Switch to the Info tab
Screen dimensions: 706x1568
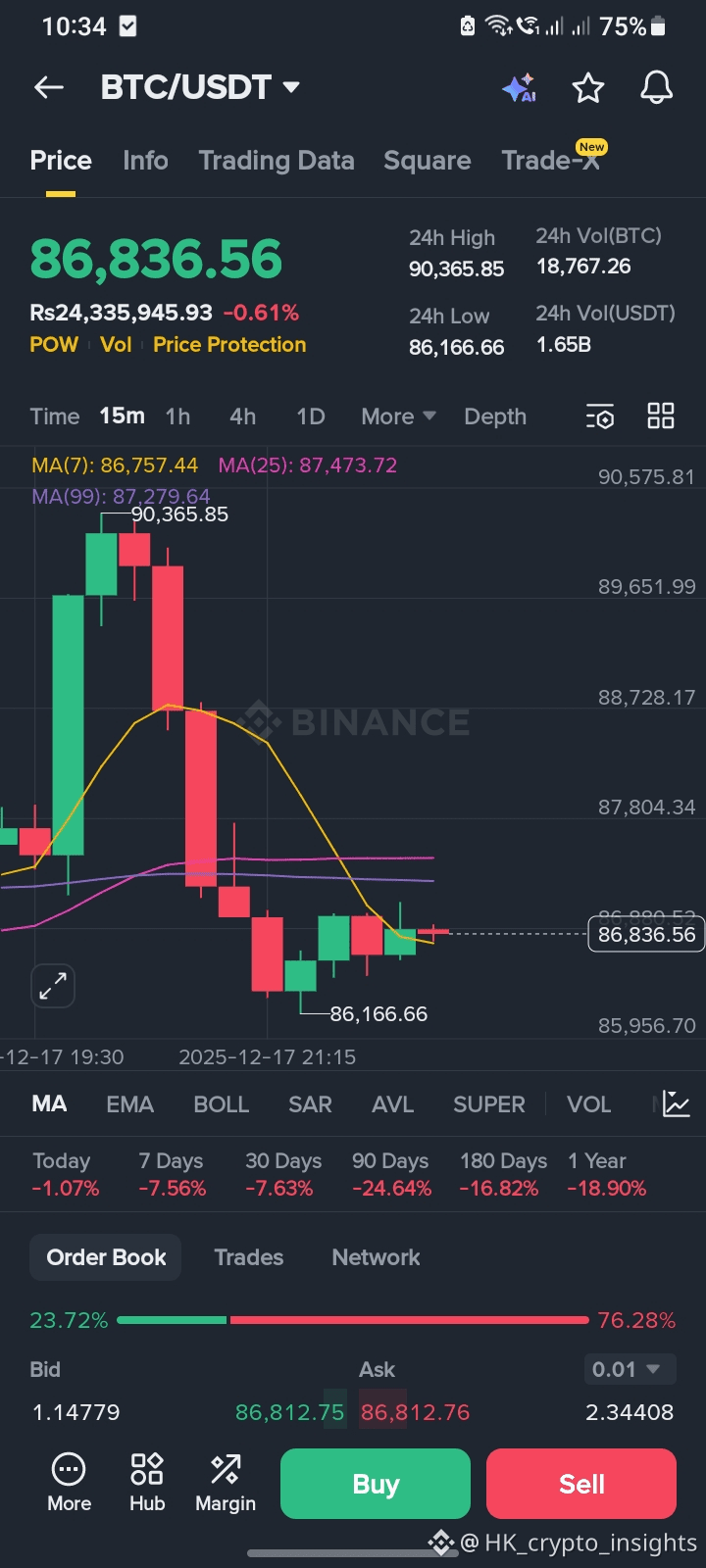(x=145, y=161)
